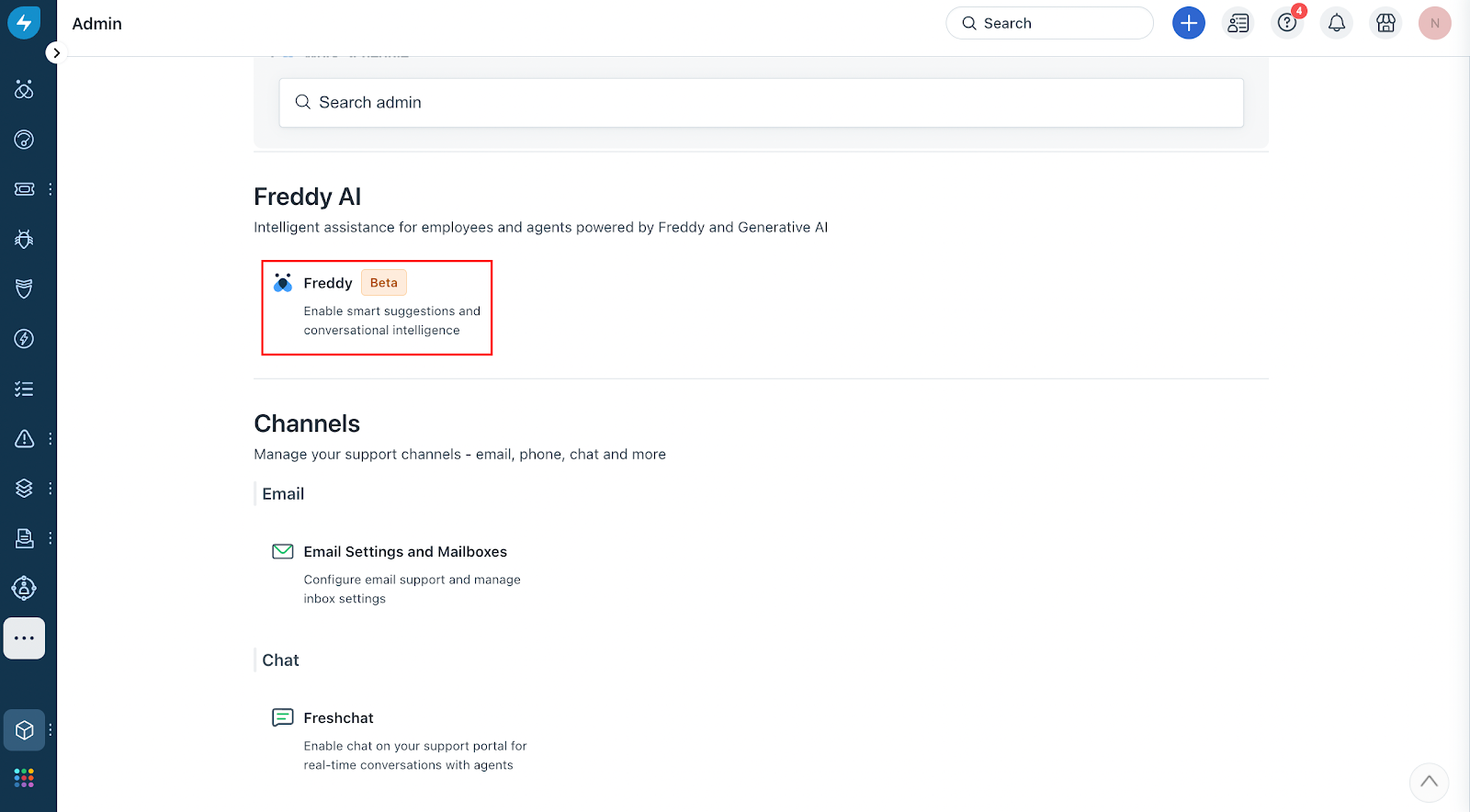Open the document inbox icon in sidebar

click(x=24, y=538)
